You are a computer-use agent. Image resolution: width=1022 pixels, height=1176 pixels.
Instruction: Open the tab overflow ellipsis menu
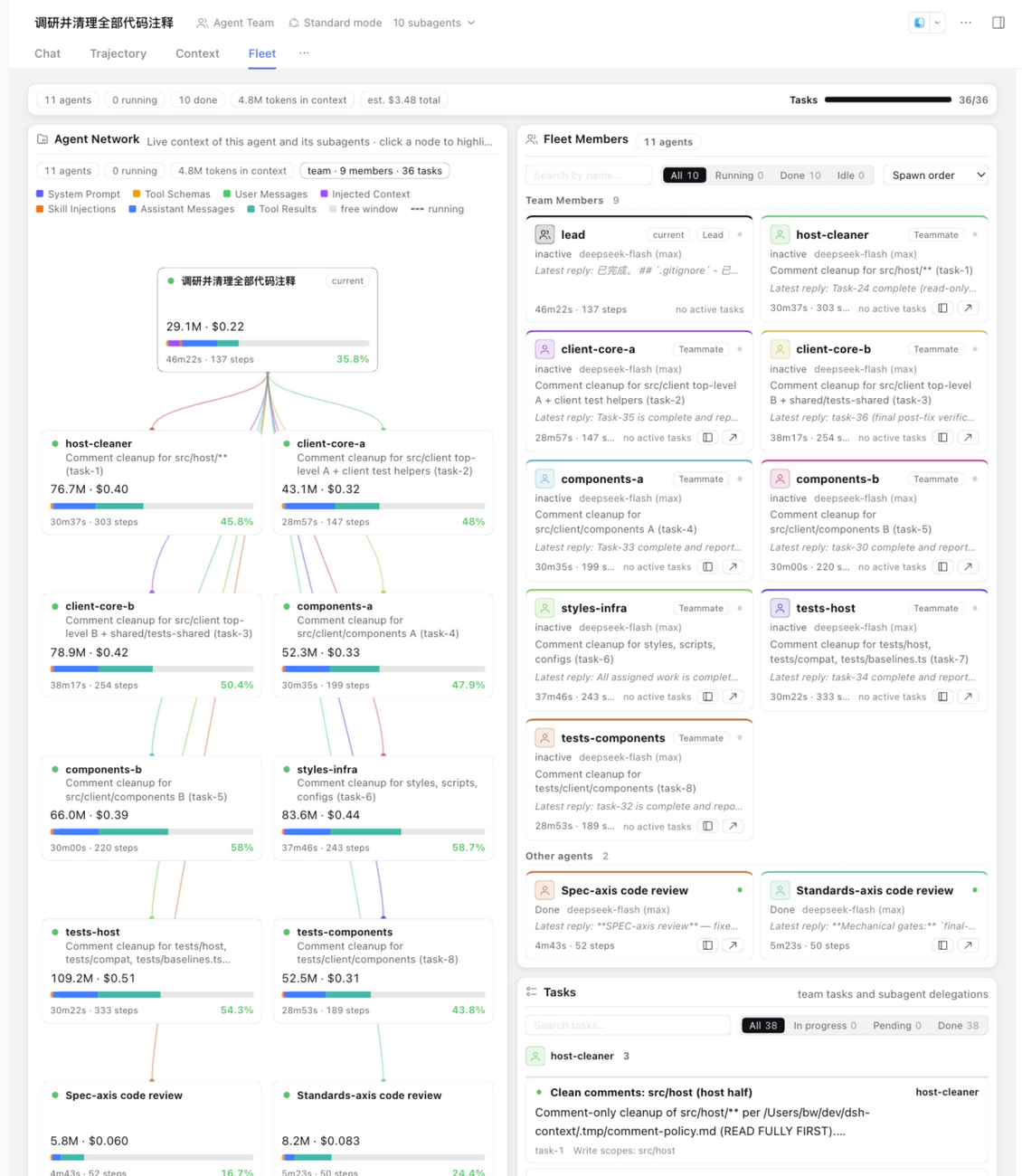point(304,53)
